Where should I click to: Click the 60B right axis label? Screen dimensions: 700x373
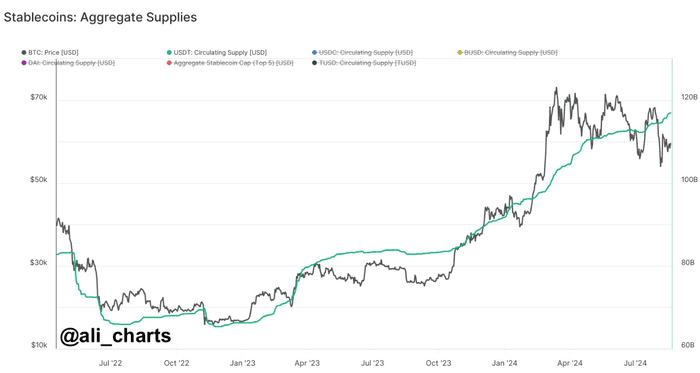[688, 345]
